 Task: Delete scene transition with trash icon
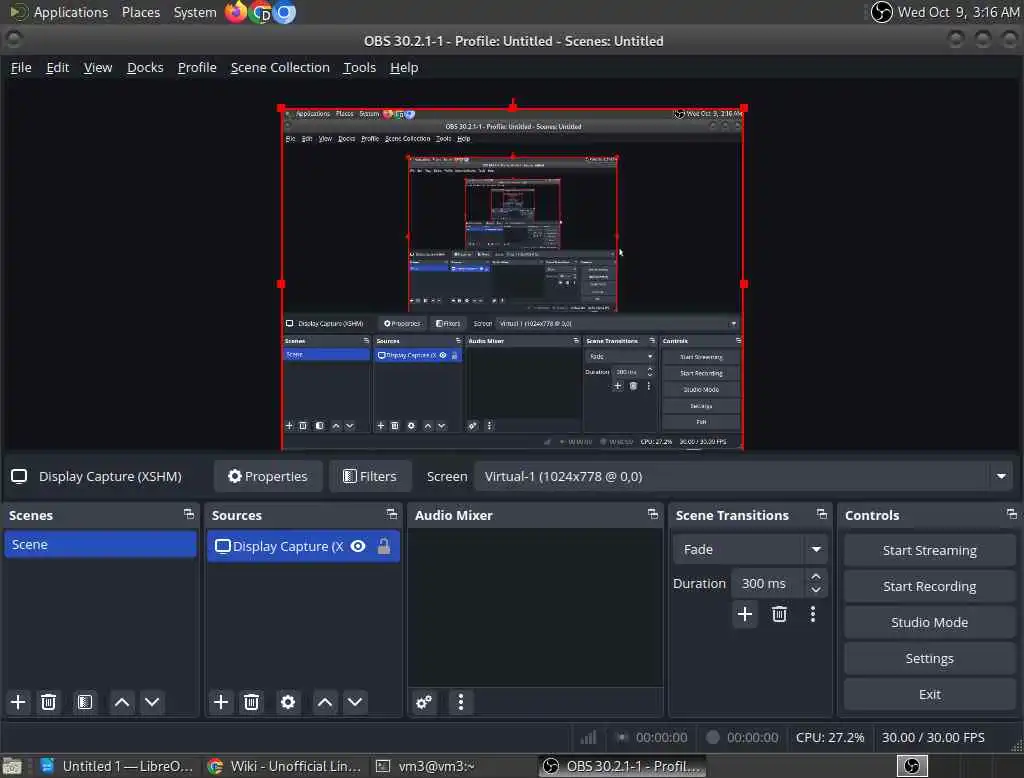pos(779,614)
